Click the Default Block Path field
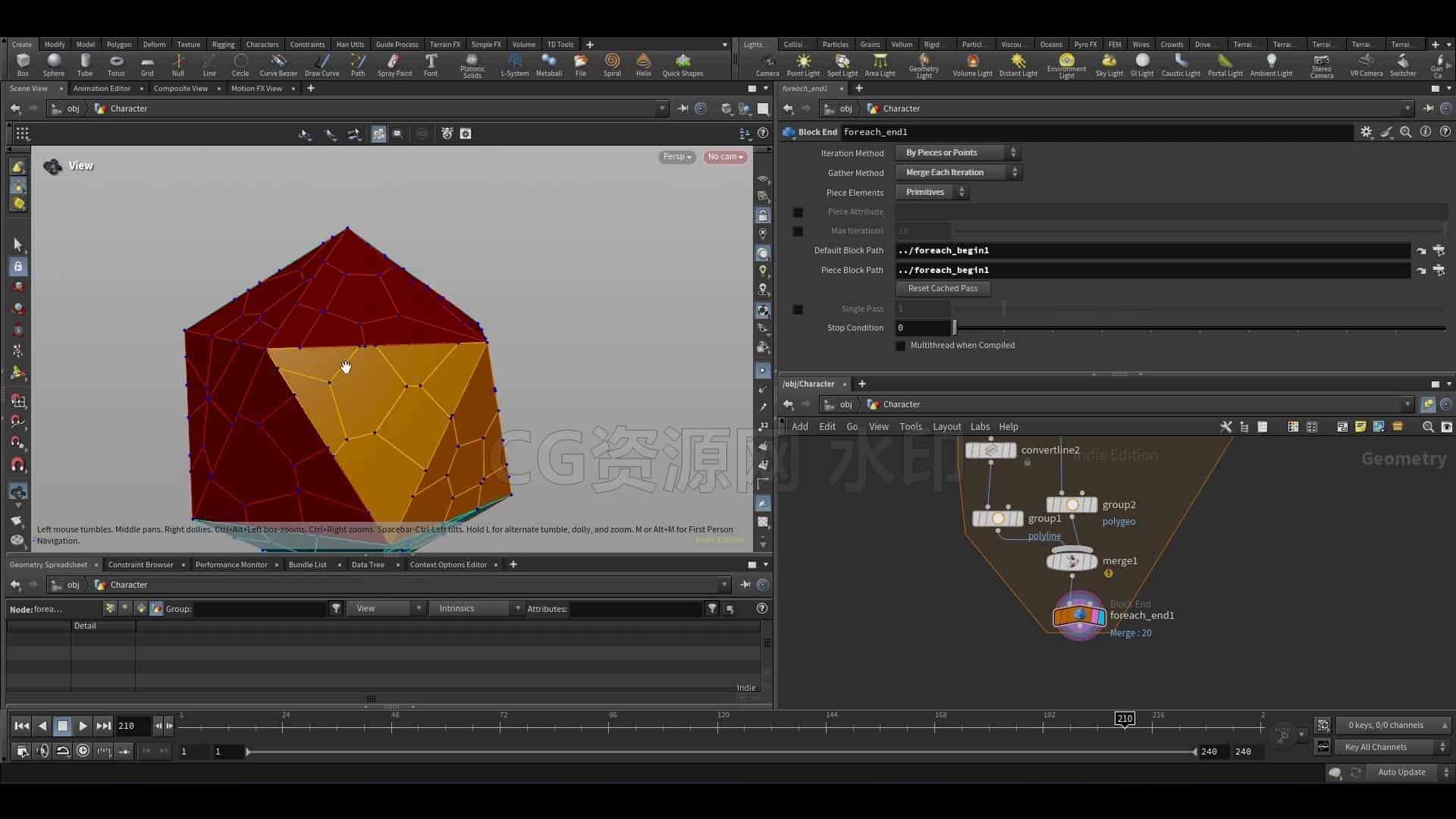Image resolution: width=1456 pixels, height=819 pixels. pyautogui.click(x=1153, y=251)
